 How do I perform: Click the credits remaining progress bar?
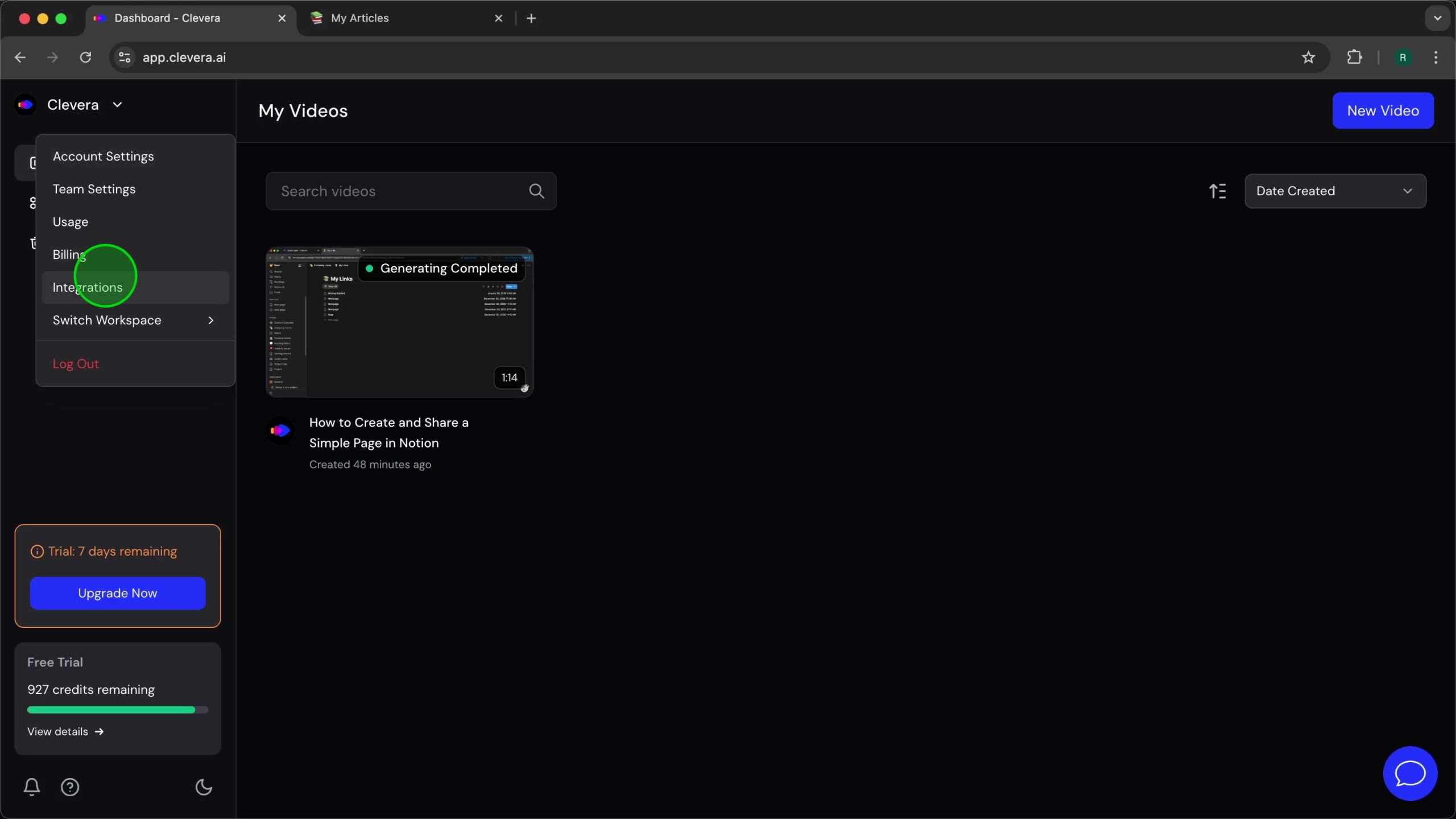117,710
